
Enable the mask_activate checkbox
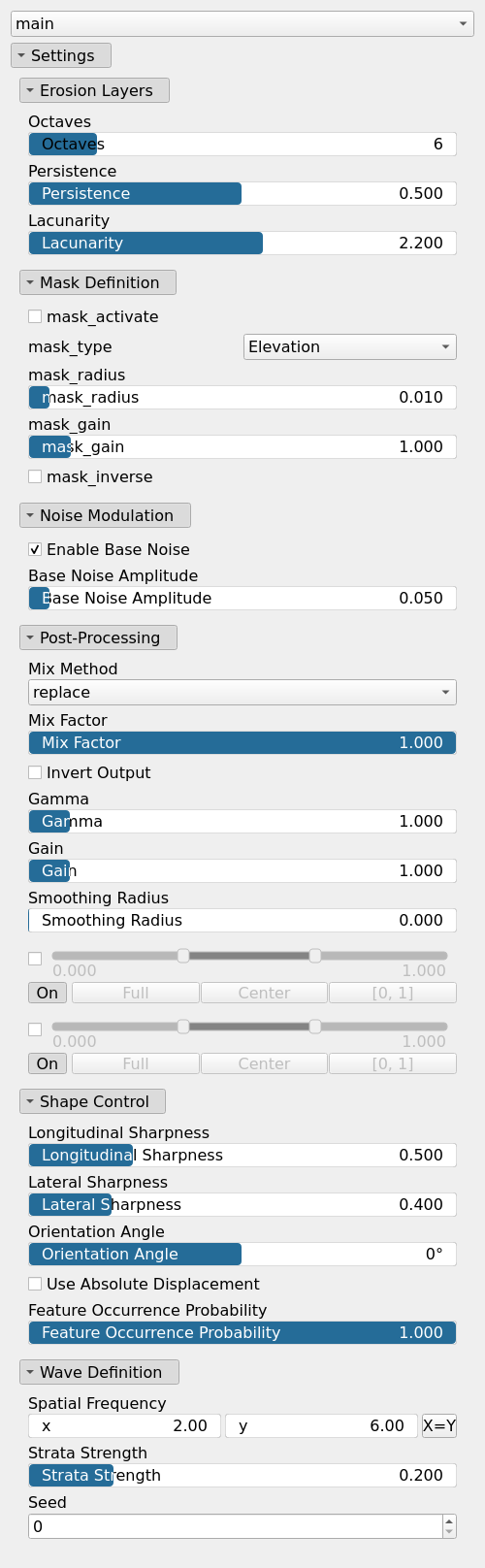pos(35,316)
